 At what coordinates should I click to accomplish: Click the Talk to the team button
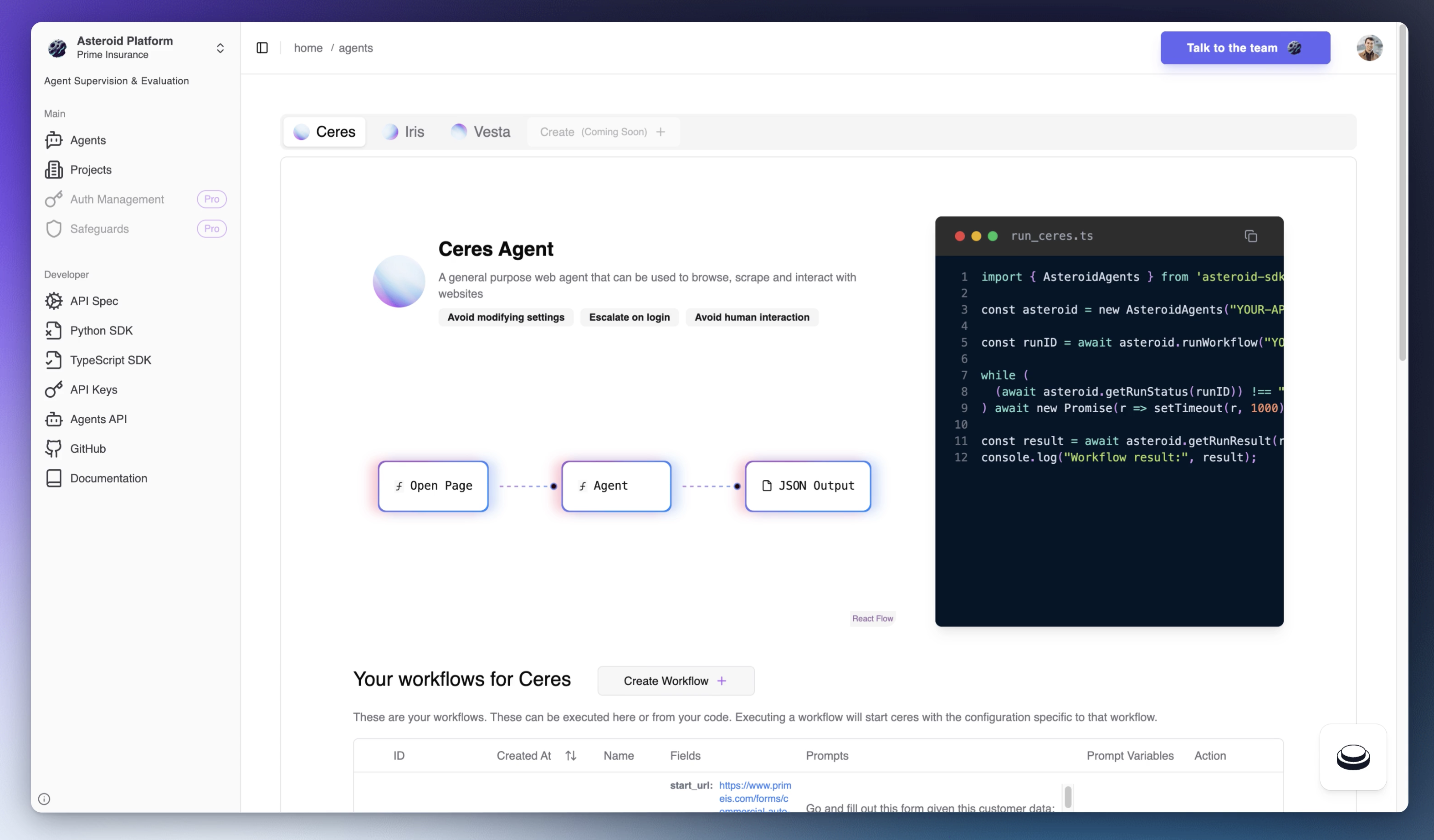tap(1245, 48)
